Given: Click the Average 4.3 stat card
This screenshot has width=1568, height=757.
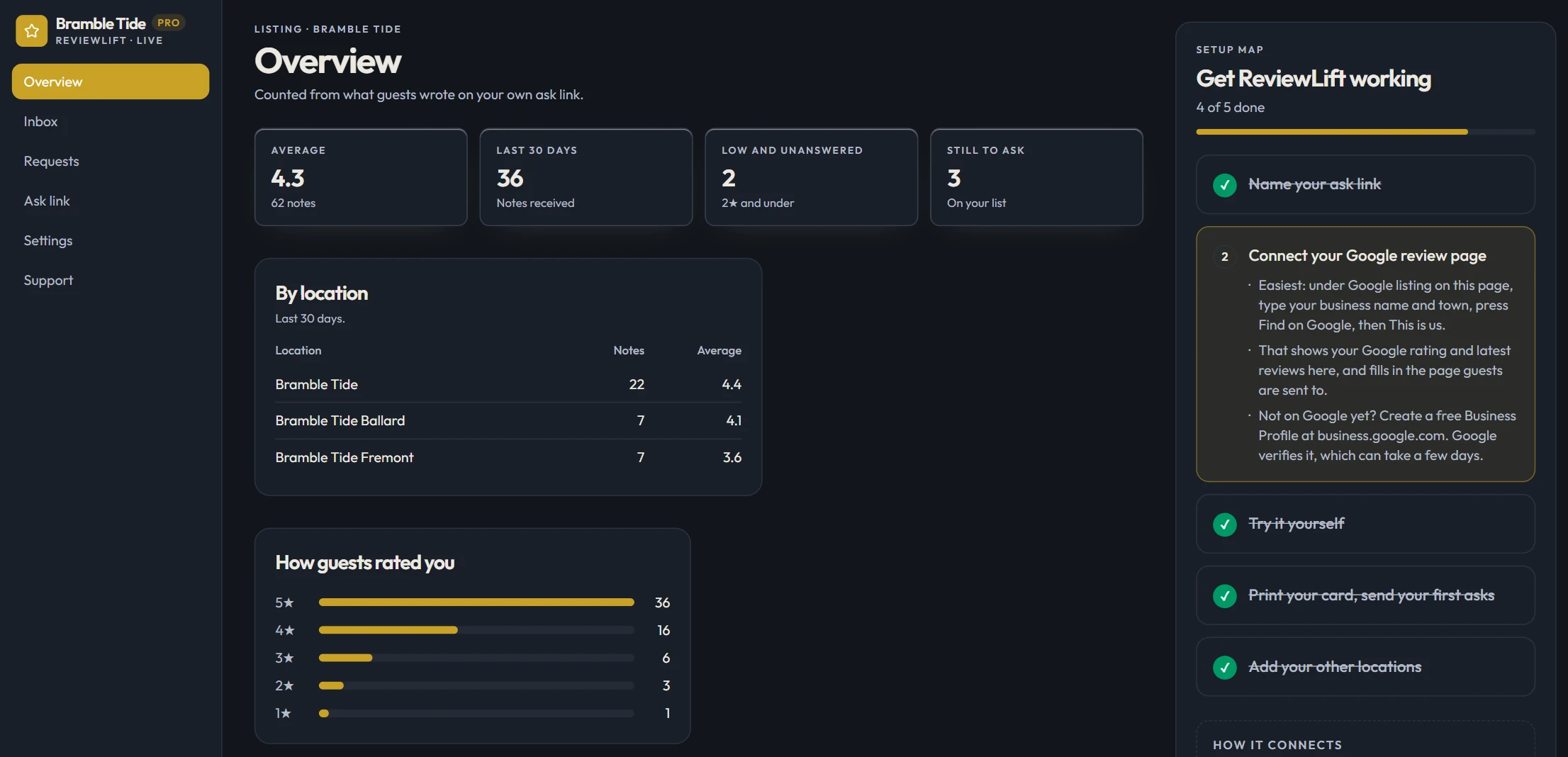Looking at the screenshot, I should 361,177.
